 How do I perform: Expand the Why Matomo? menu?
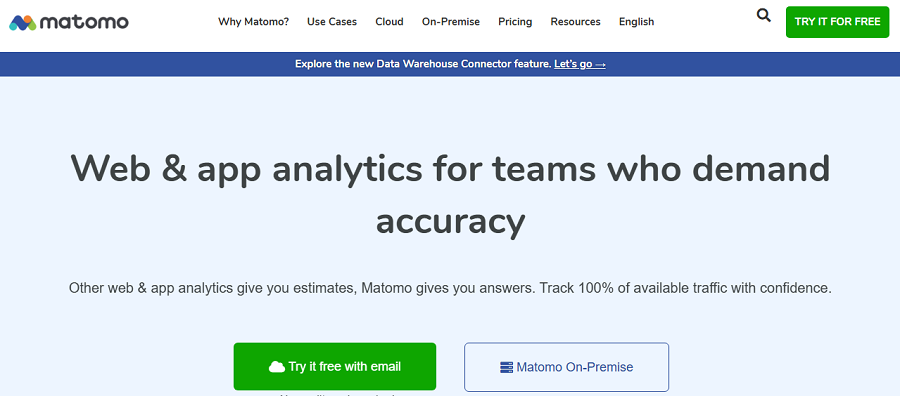(x=254, y=22)
